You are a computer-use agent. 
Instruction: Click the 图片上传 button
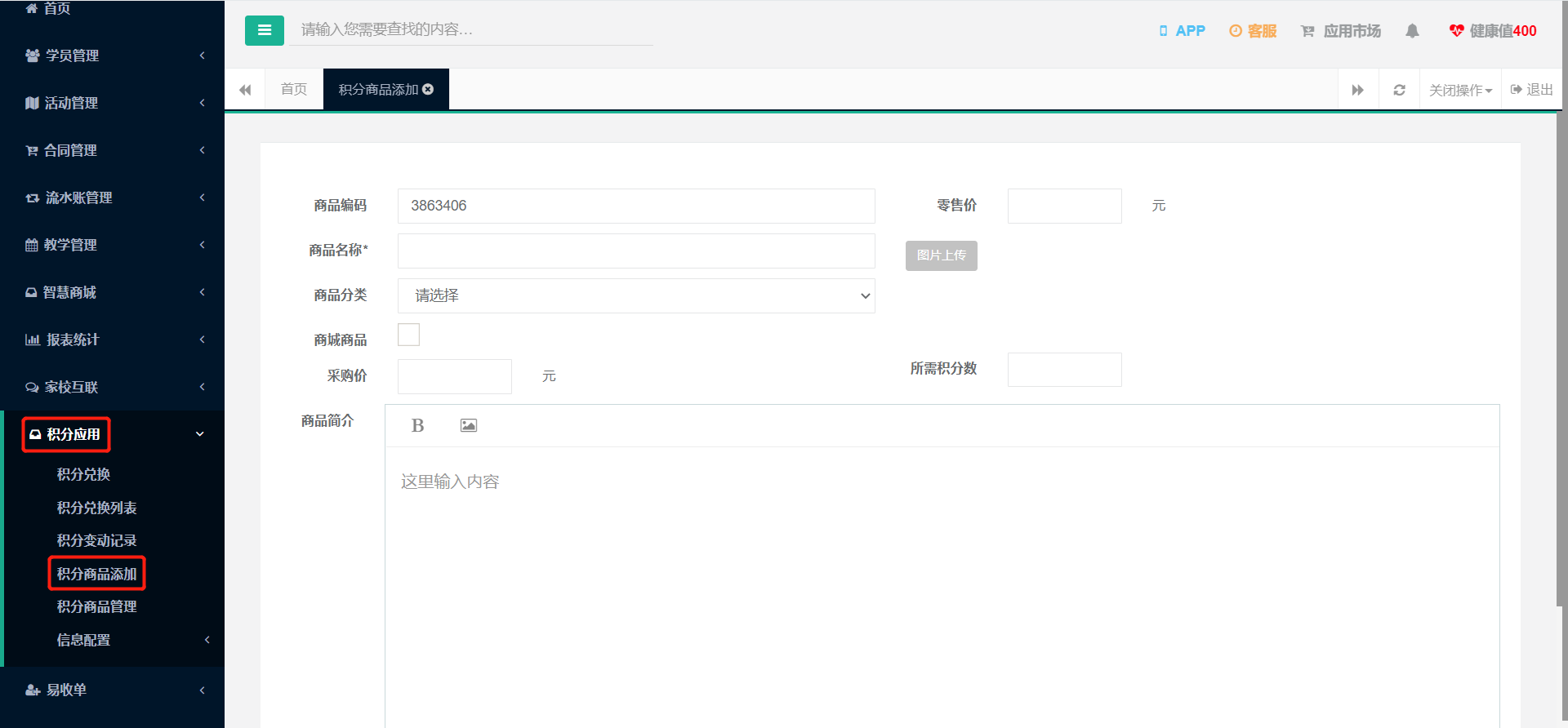click(942, 255)
